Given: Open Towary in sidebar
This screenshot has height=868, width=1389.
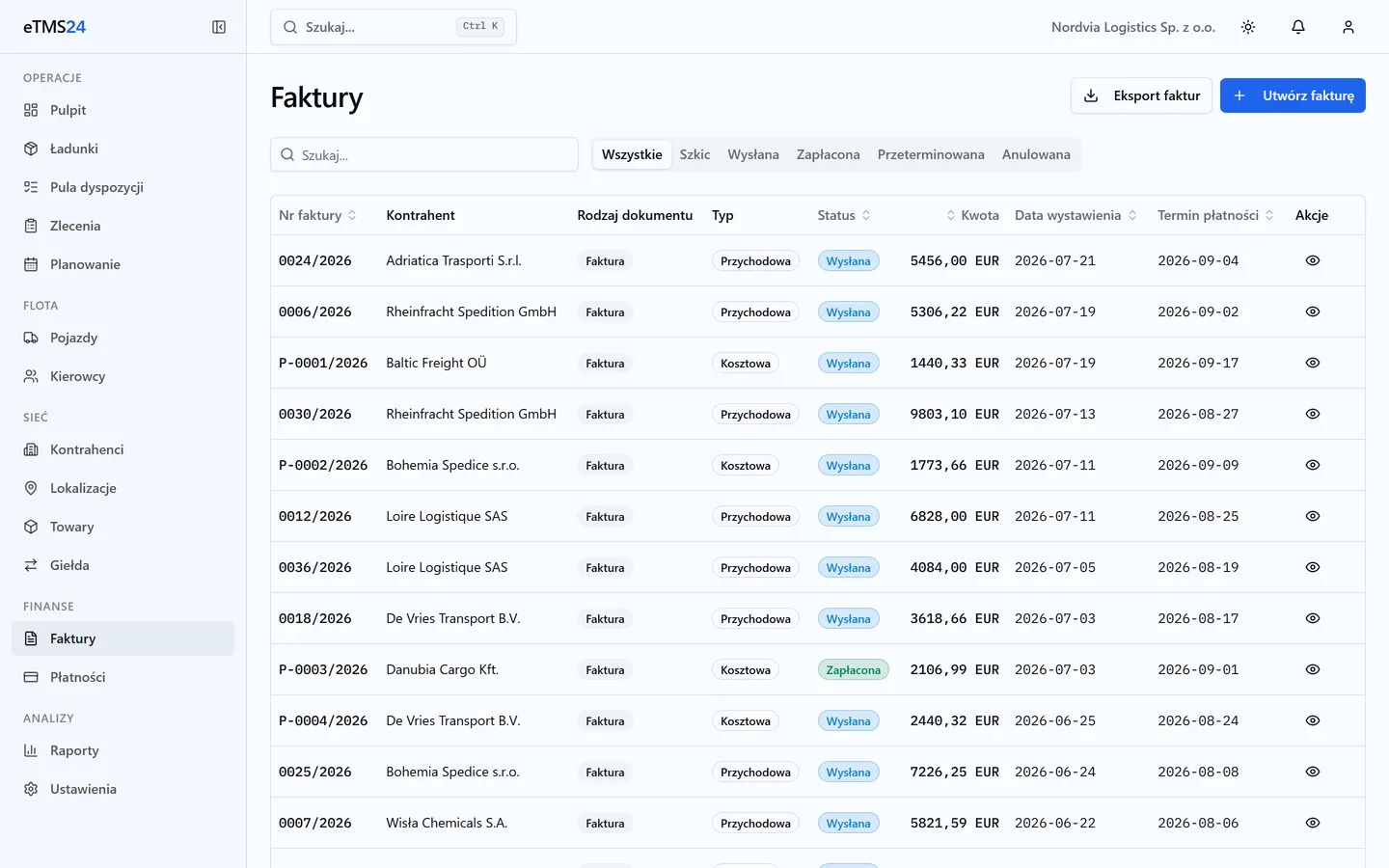Looking at the screenshot, I should pos(123,527).
